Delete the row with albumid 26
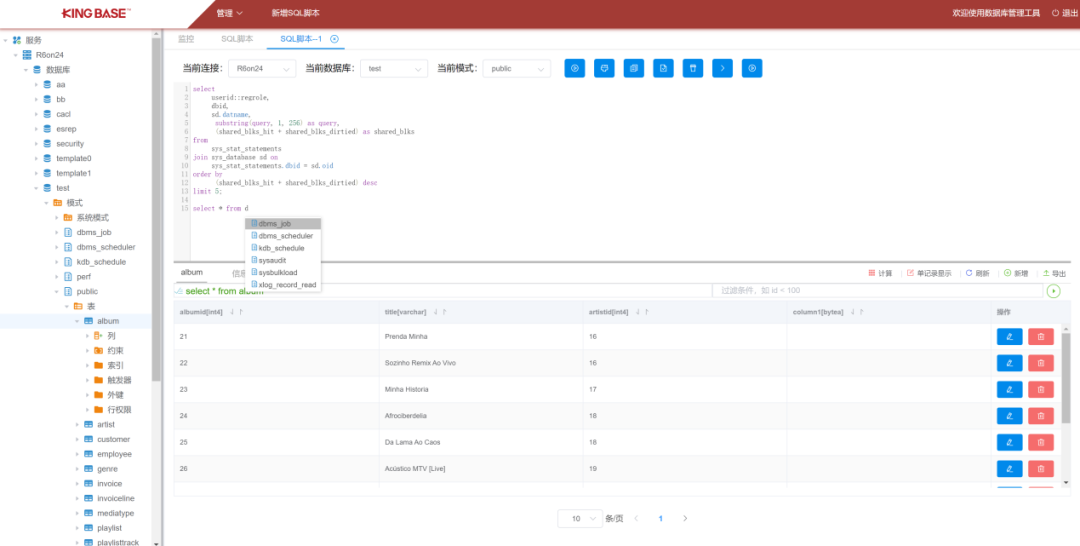The height and width of the screenshot is (546, 1080). point(1041,469)
